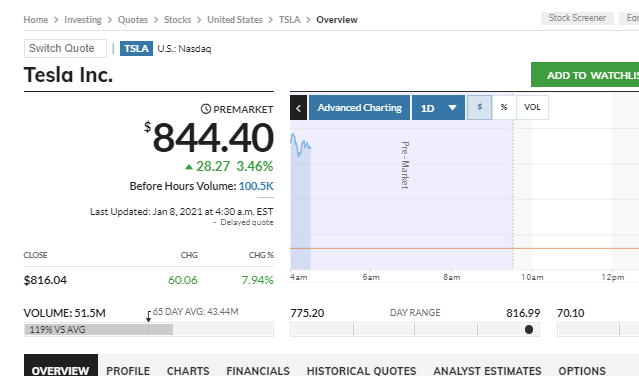
Task: Switch to the Financials tab
Action: pyautogui.click(x=258, y=371)
